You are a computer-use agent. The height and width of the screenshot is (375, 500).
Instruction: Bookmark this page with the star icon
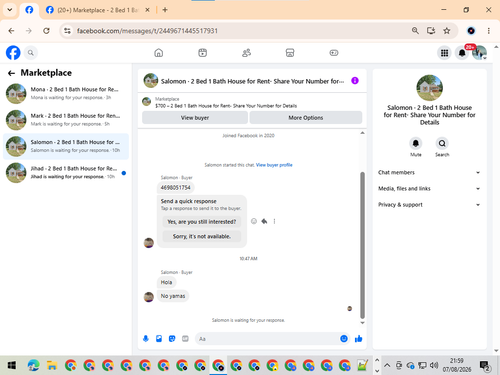[x=447, y=31]
